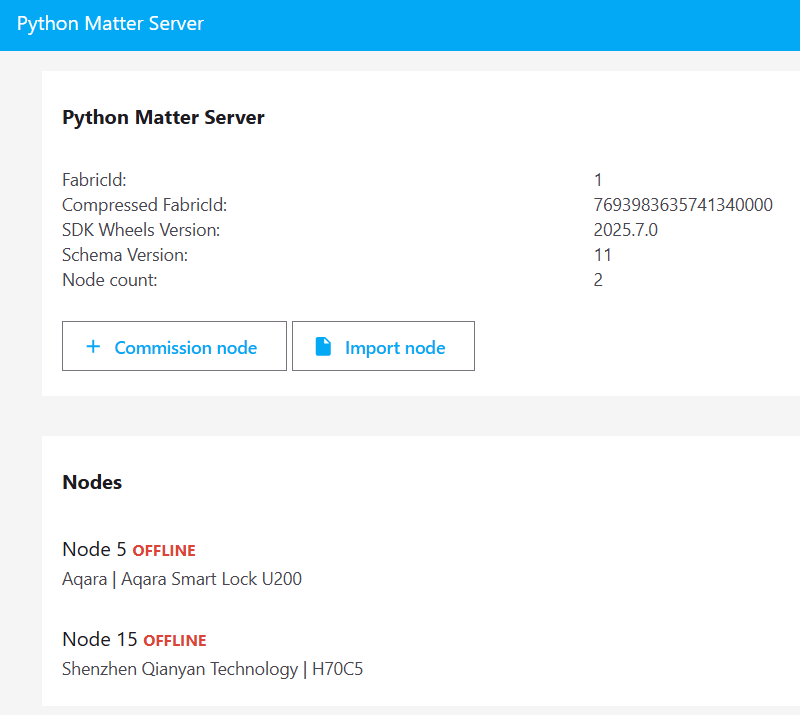Click the SDK Wheels Version value 2025.7.0
This screenshot has width=800, height=715.
pyautogui.click(x=626, y=230)
